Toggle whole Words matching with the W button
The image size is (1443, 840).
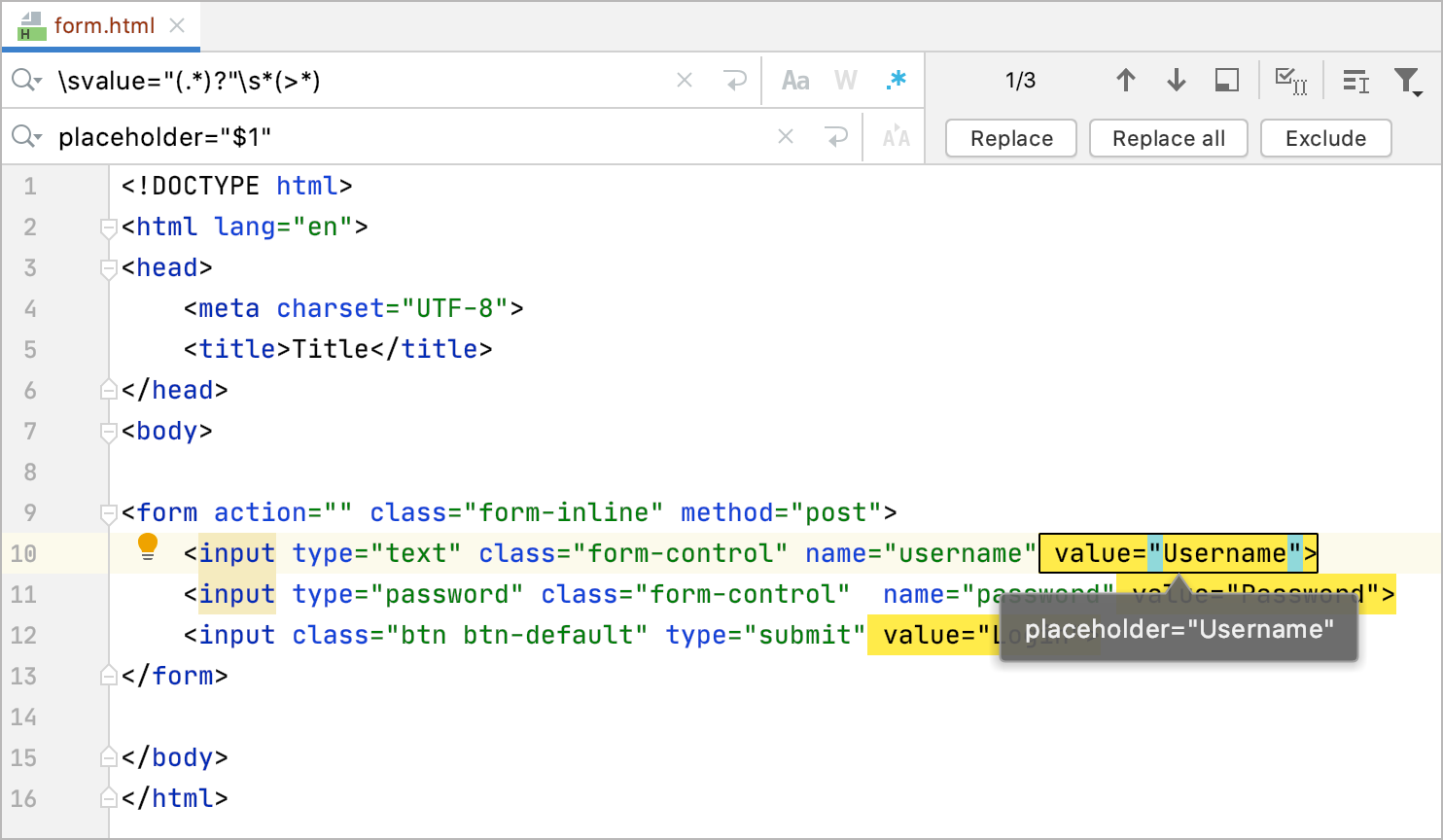click(x=845, y=80)
